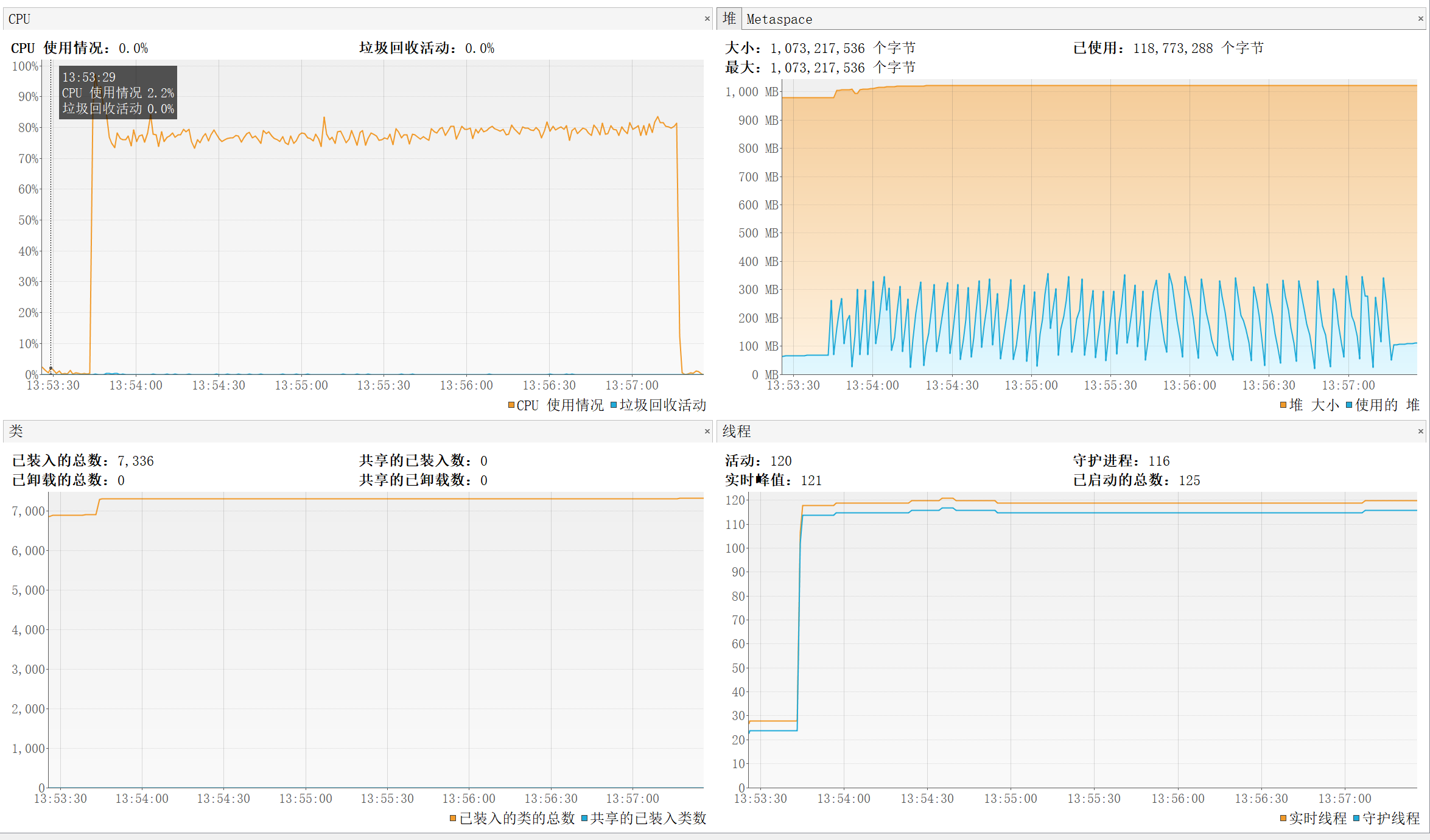Select the 堆 (heap) tab

(x=729, y=19)
